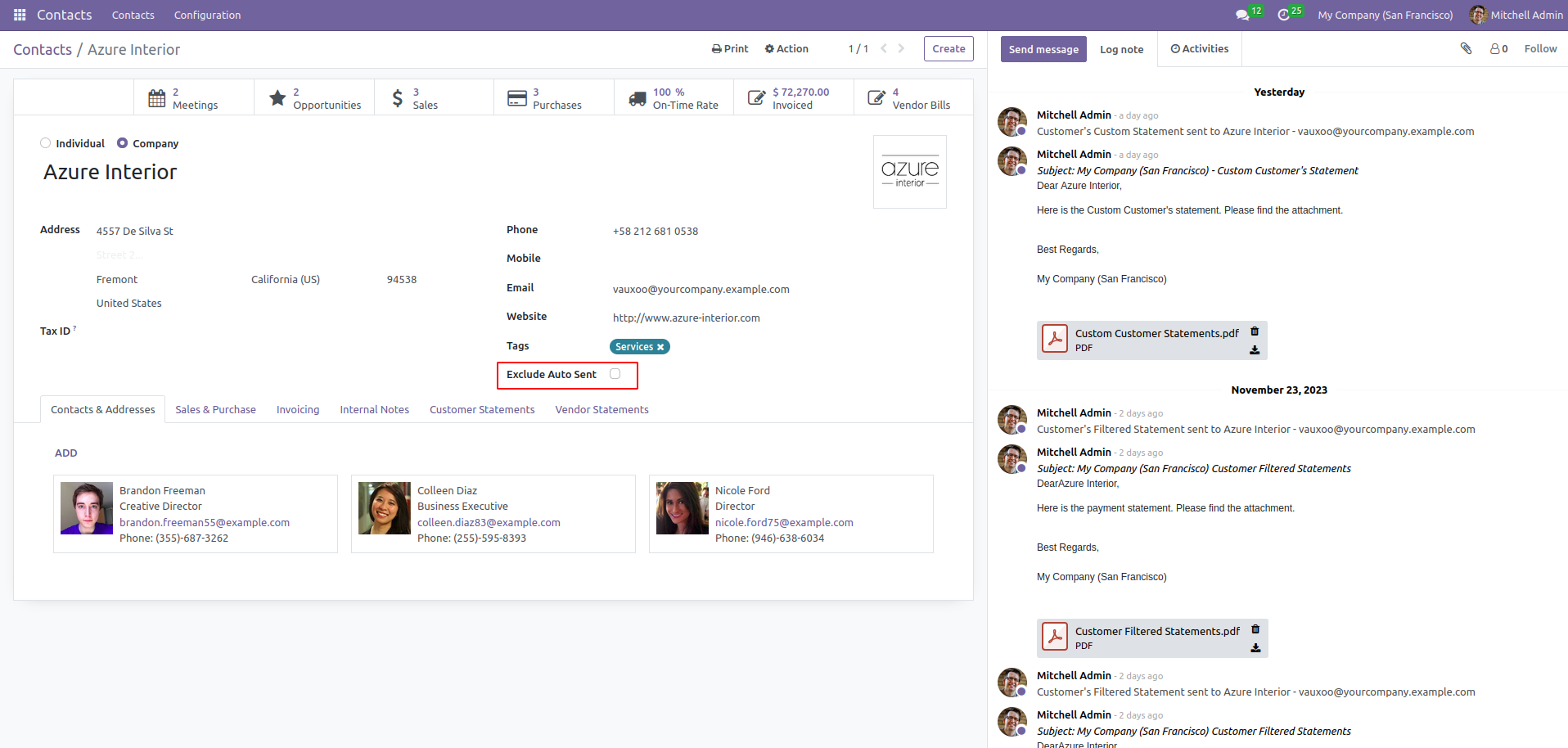This screenshot has width=1568, height=748.
Task: Go to next record arrow
Action: (901, 48)
